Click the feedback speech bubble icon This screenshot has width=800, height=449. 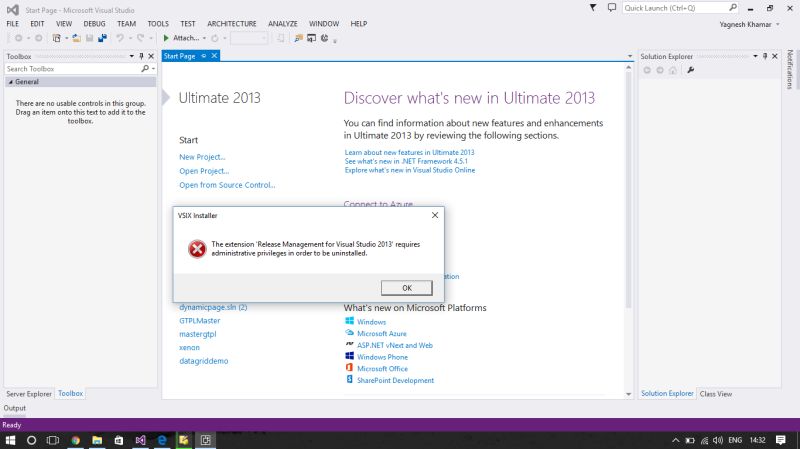612,8
